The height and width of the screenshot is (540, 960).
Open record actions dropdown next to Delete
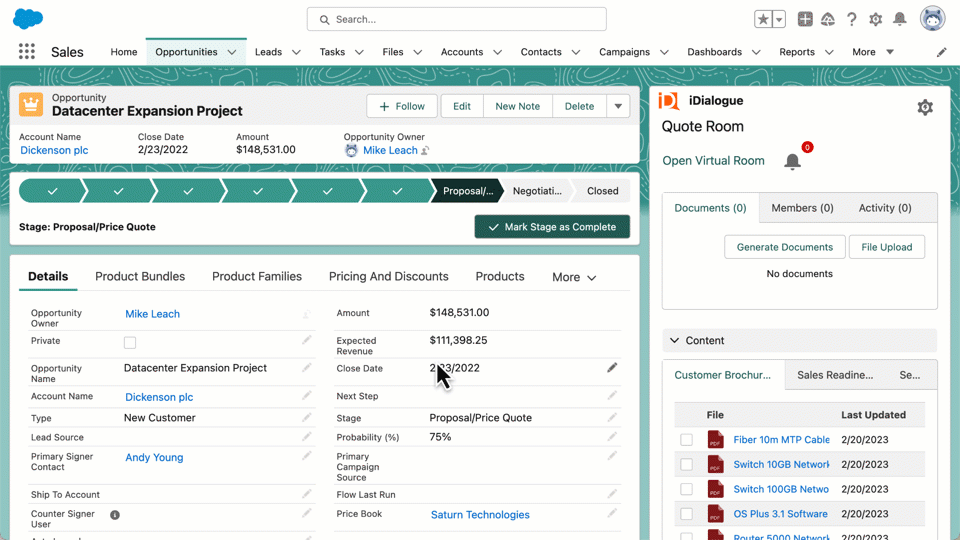click(618, 106)
